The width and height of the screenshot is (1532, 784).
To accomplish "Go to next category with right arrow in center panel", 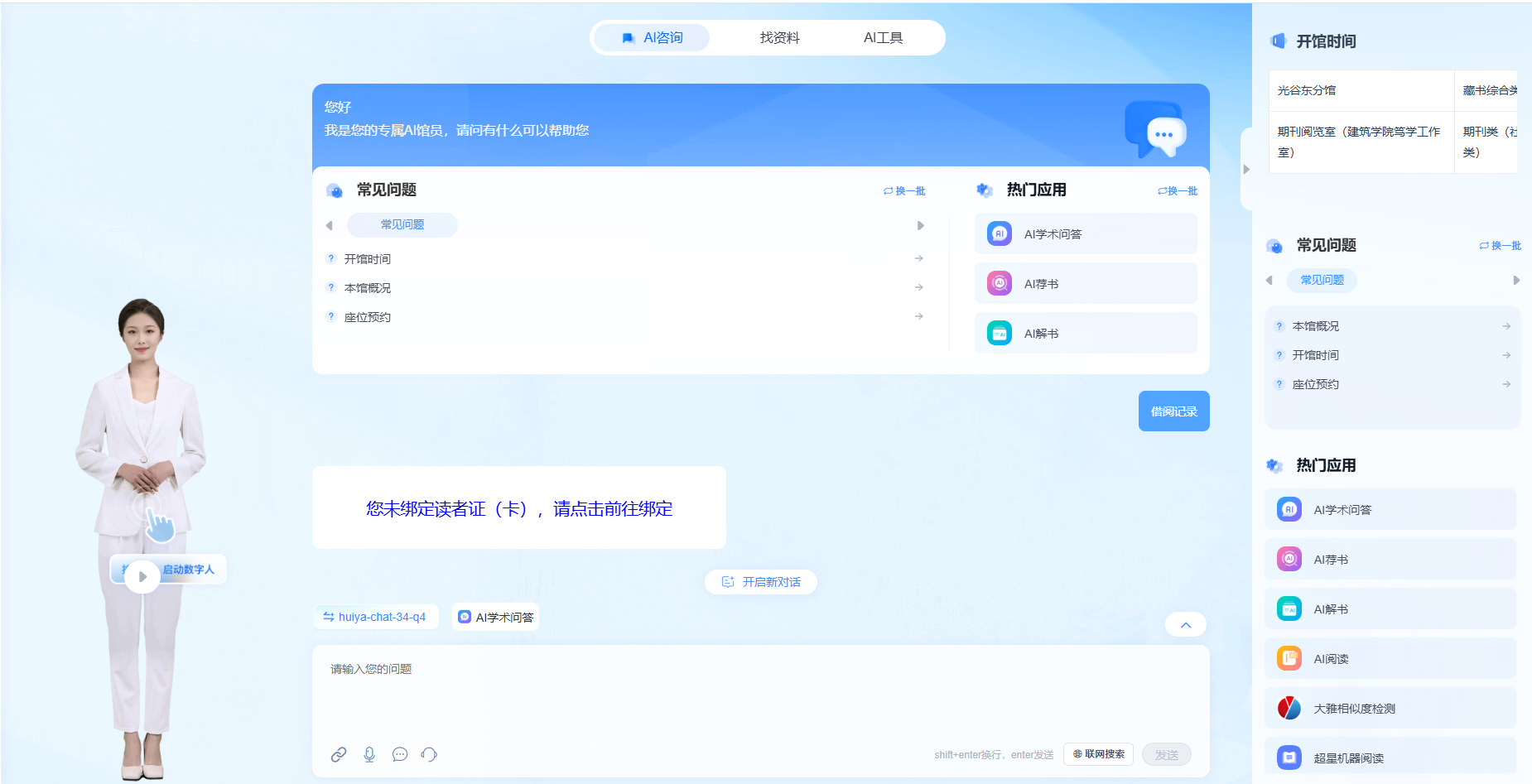I will [920, 225].
